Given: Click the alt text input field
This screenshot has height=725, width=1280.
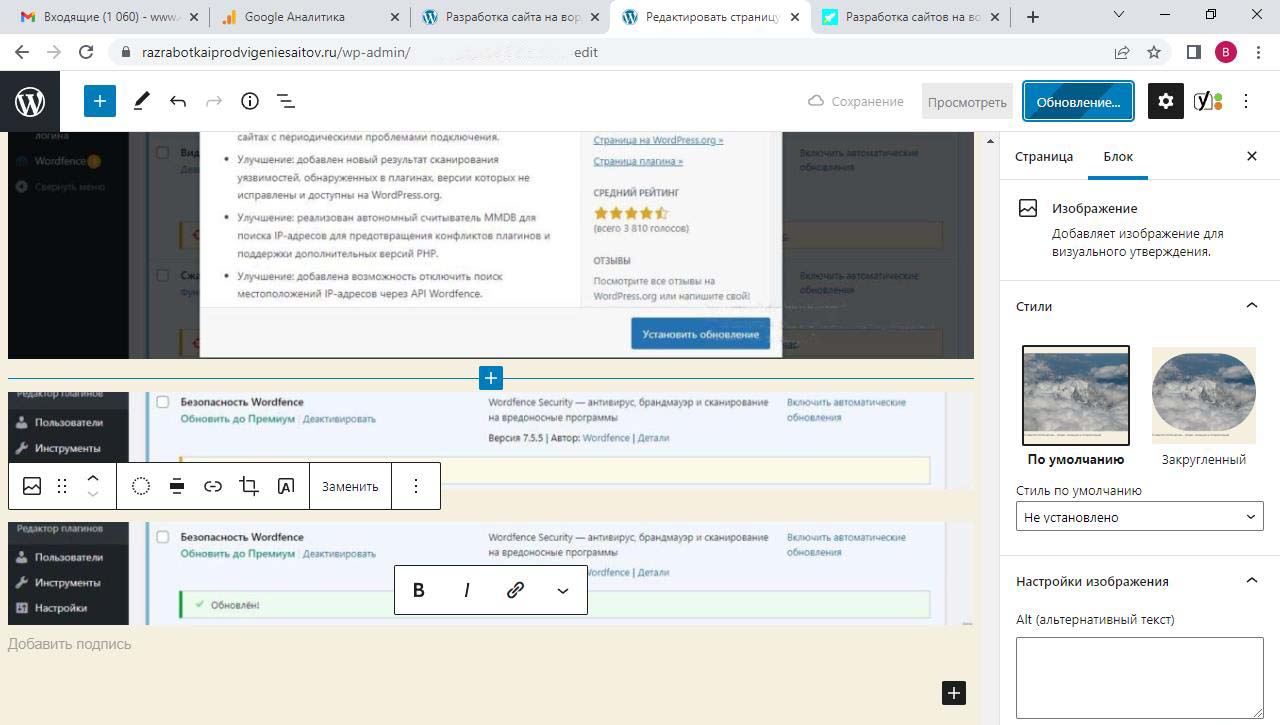Looking at the screenshot, I should coord(1139,677).
